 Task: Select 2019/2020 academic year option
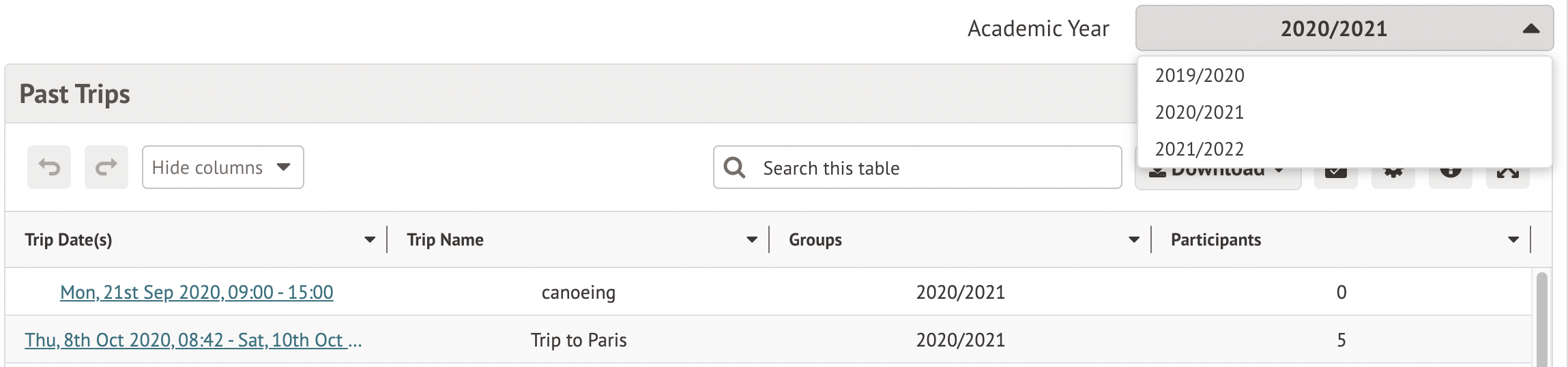pos(1200,75)
